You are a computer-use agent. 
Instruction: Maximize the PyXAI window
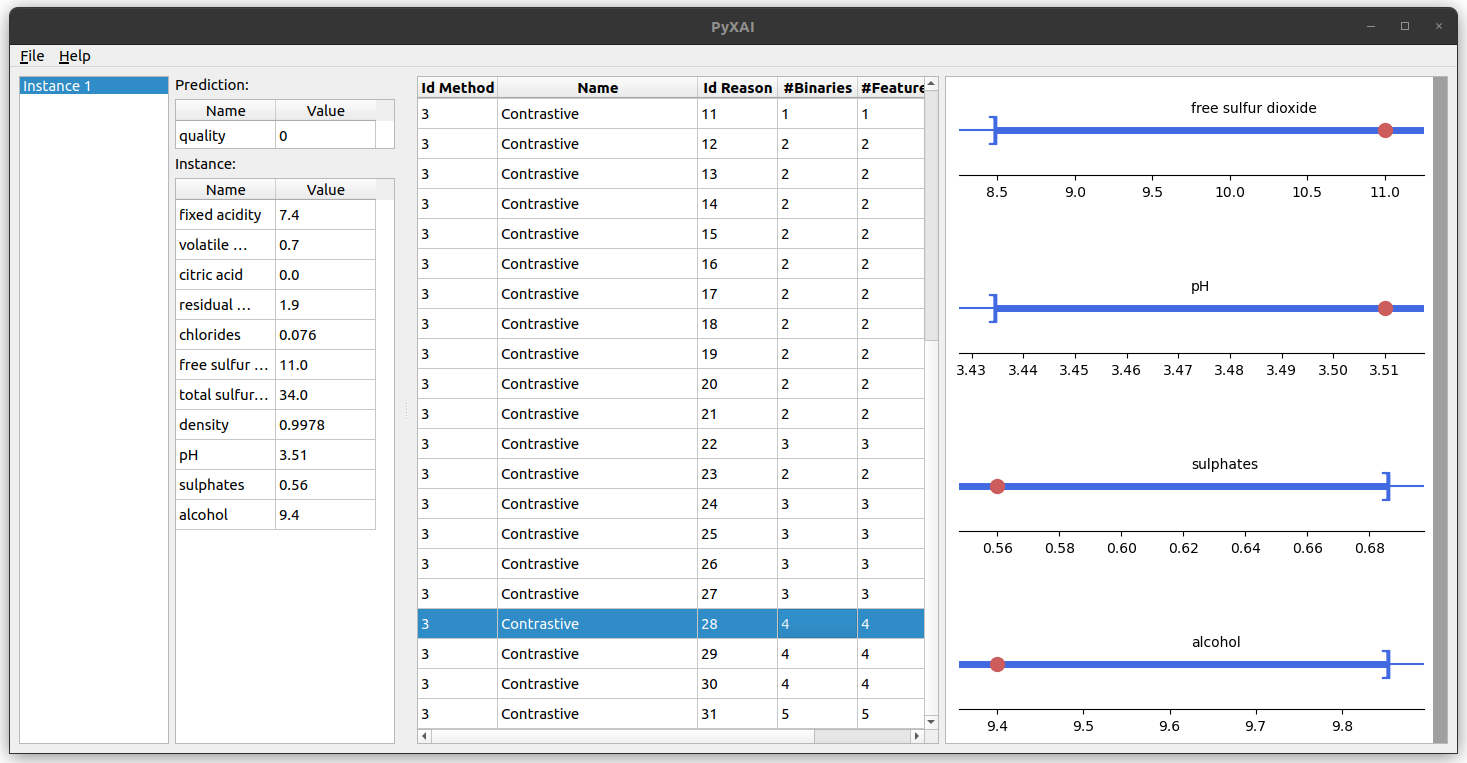coord(1405,26)
